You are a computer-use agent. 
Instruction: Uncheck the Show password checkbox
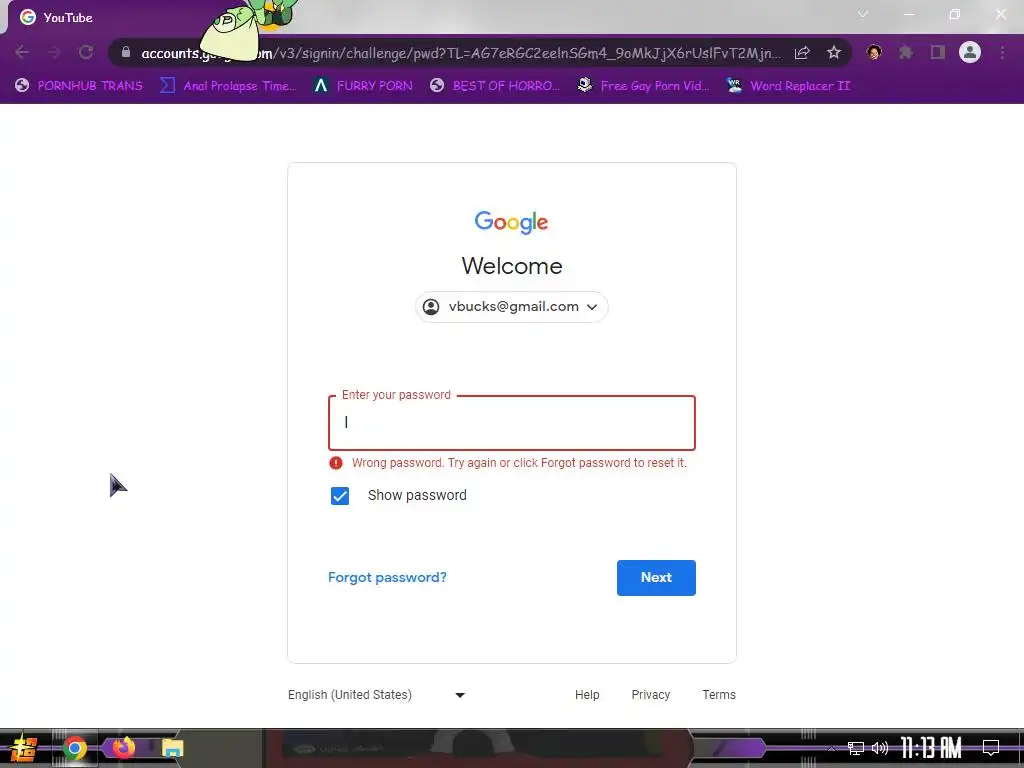click(x=340, y=496)
